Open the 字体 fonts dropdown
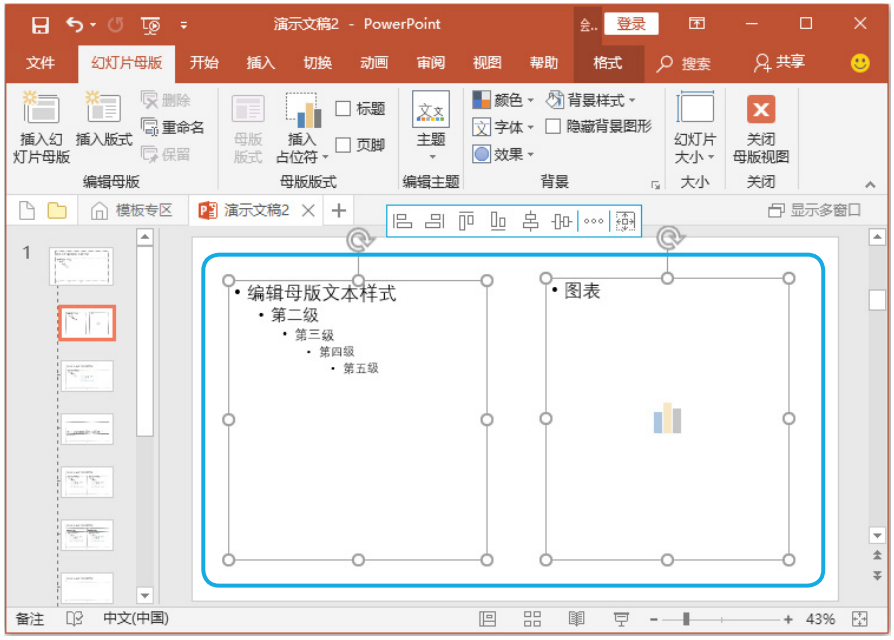Image resolution: width=894 pixels, height=640 pixels. click(x=503, y=127)
